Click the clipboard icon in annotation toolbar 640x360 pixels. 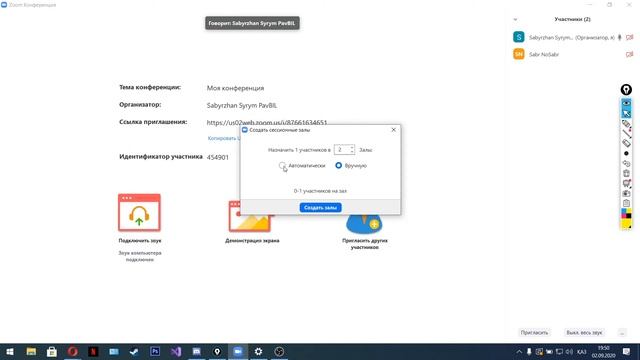point(626,203)
